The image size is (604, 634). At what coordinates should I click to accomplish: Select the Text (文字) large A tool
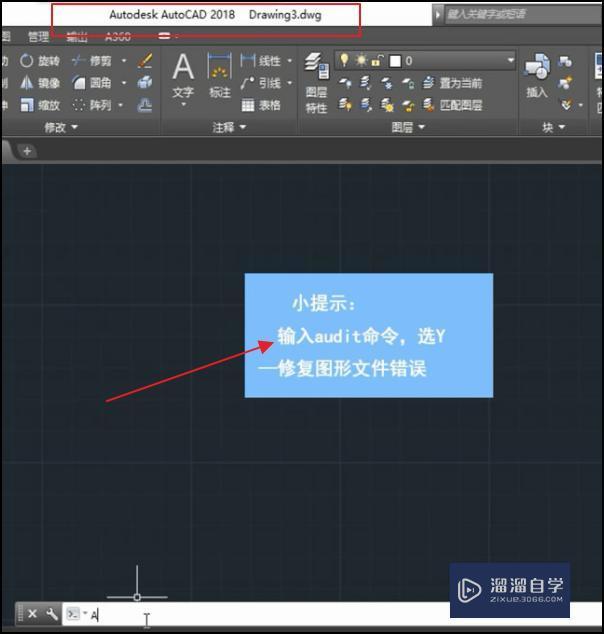(x=183, y=76)
